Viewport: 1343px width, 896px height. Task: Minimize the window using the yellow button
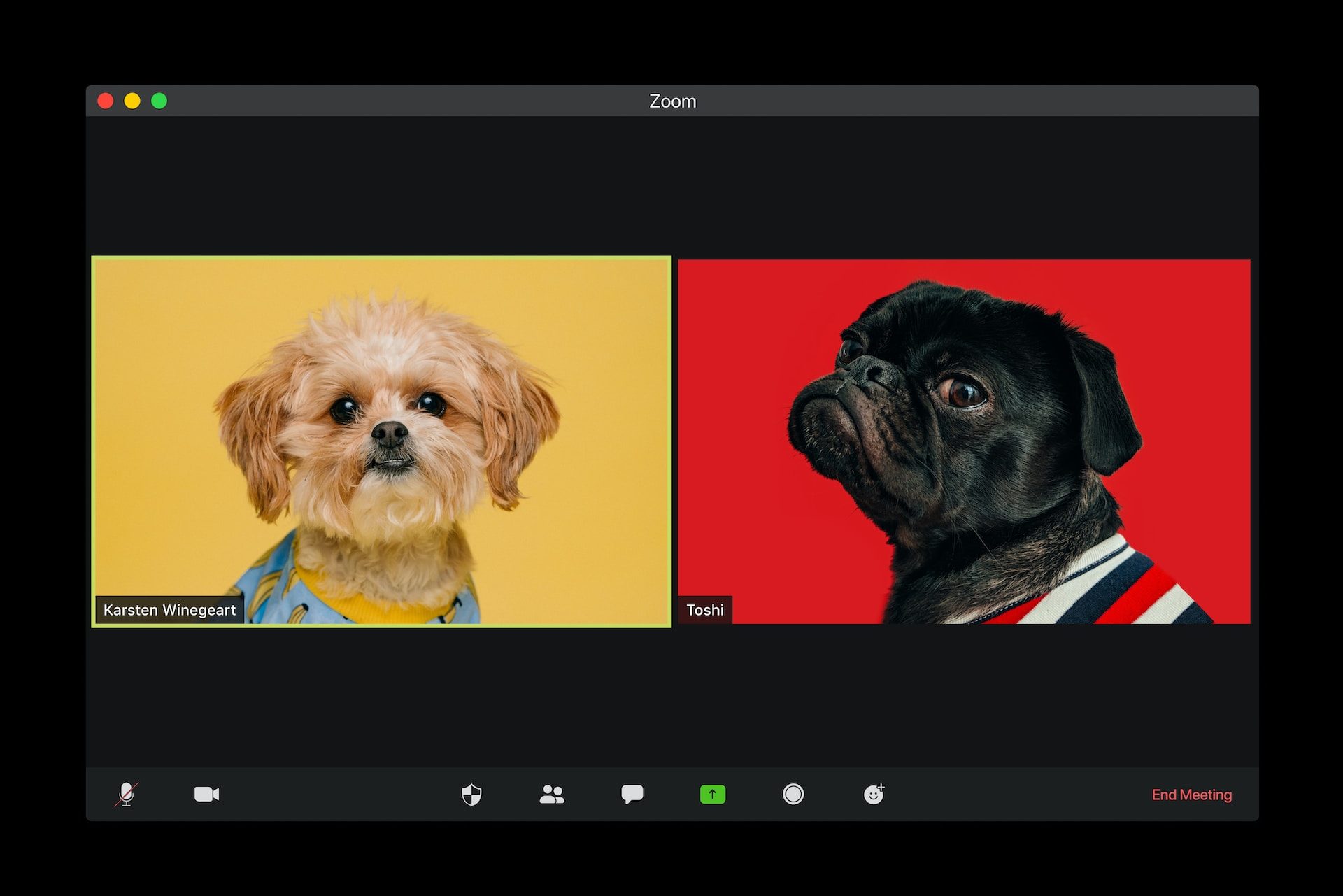132,101
